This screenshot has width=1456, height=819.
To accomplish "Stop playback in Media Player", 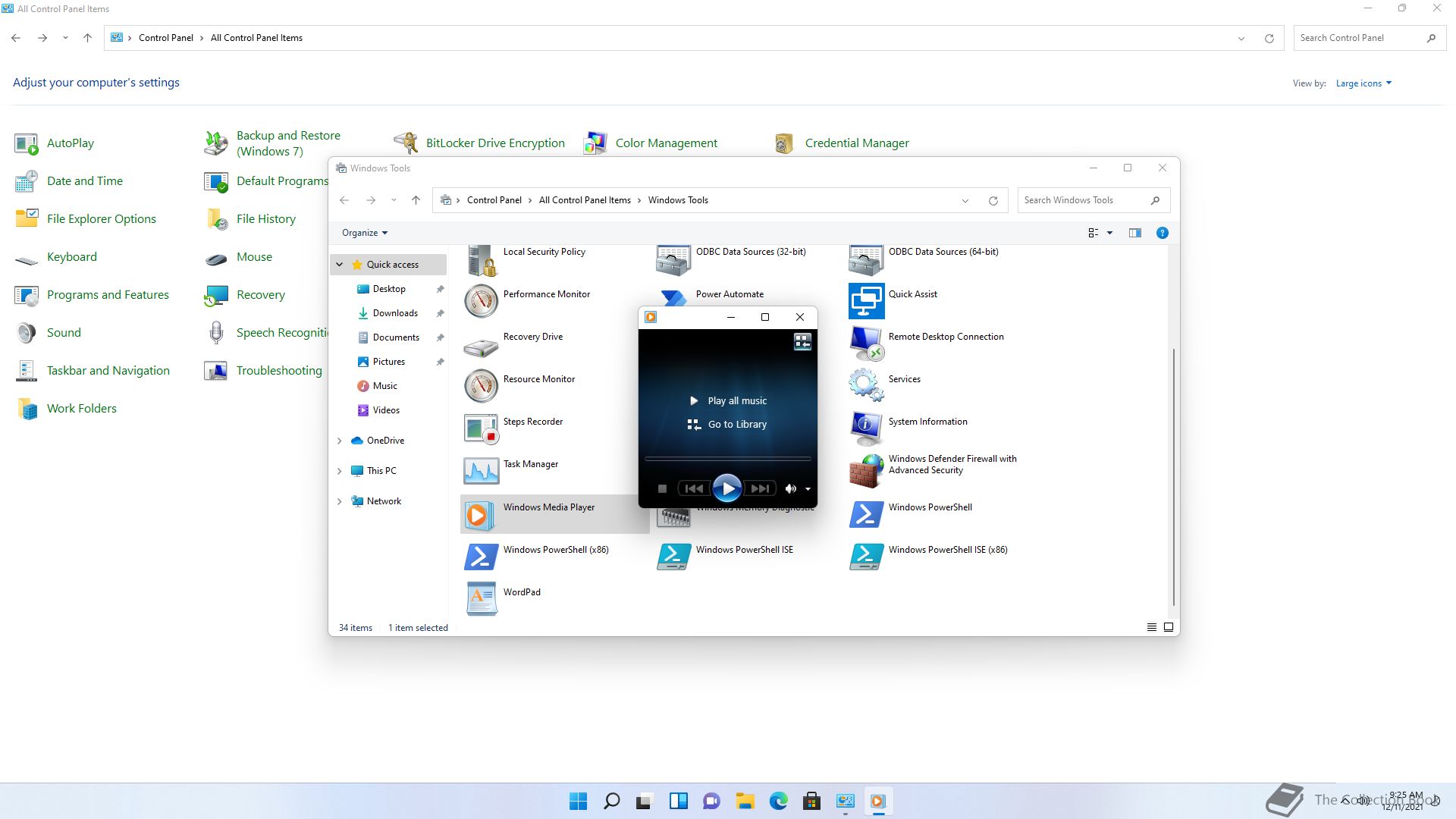I will coord(662,489).
